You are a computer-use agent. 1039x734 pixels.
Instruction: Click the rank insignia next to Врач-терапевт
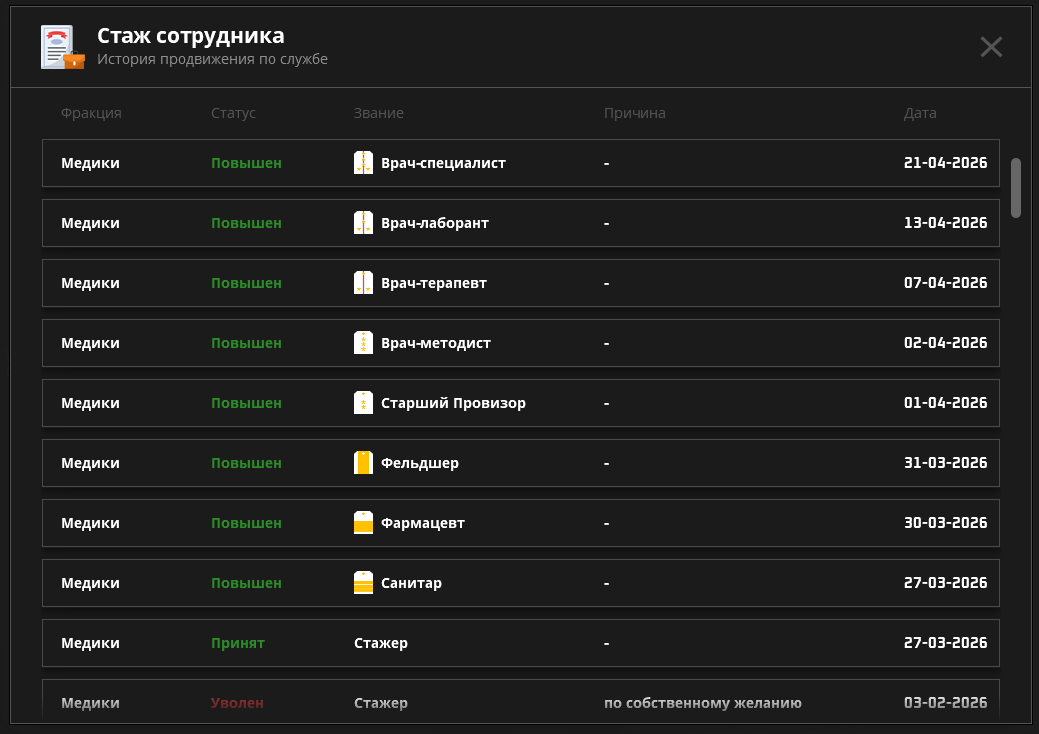[363, 283]
